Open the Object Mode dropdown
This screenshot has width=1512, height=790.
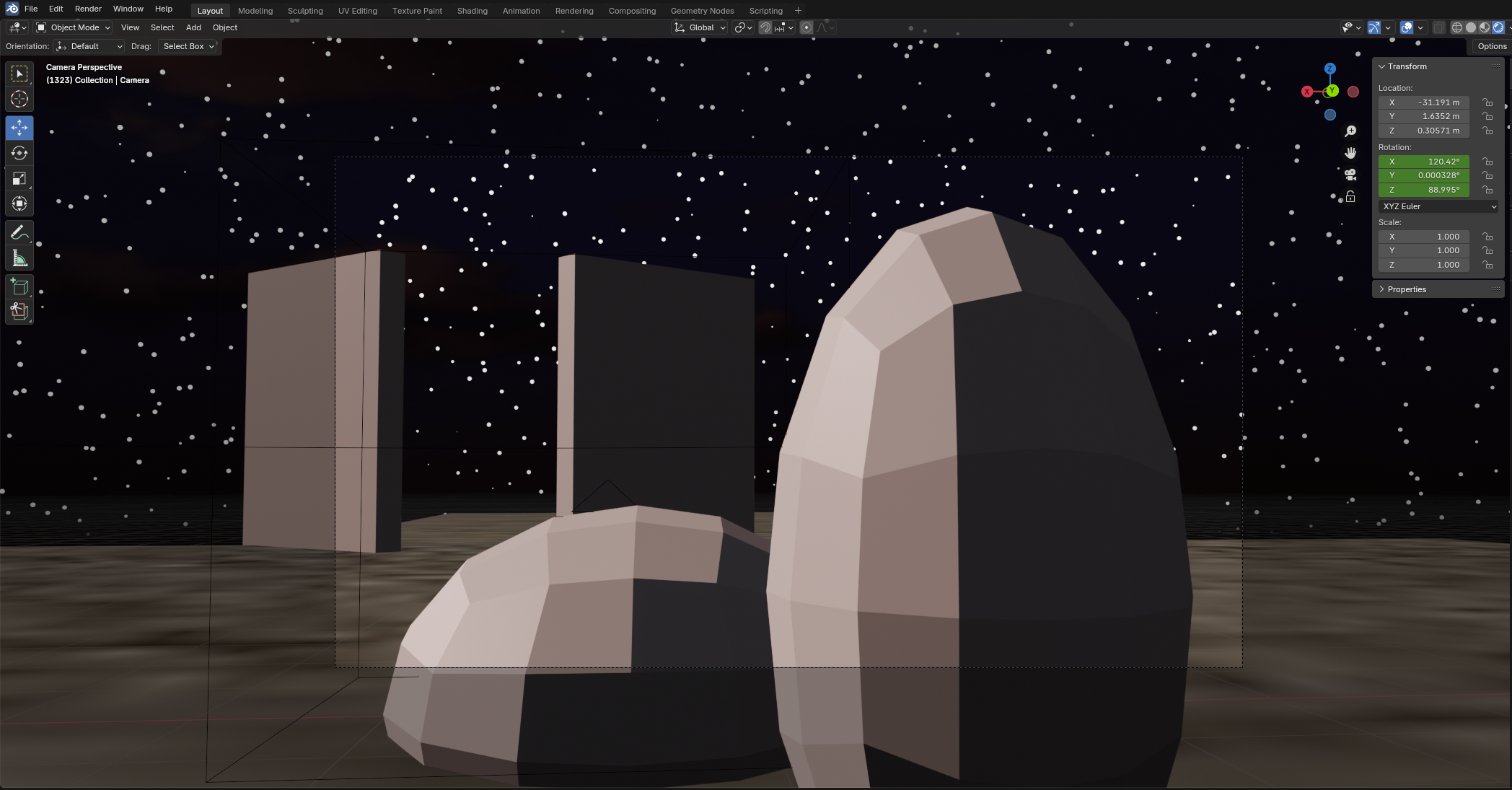click(x=74, y=27)
